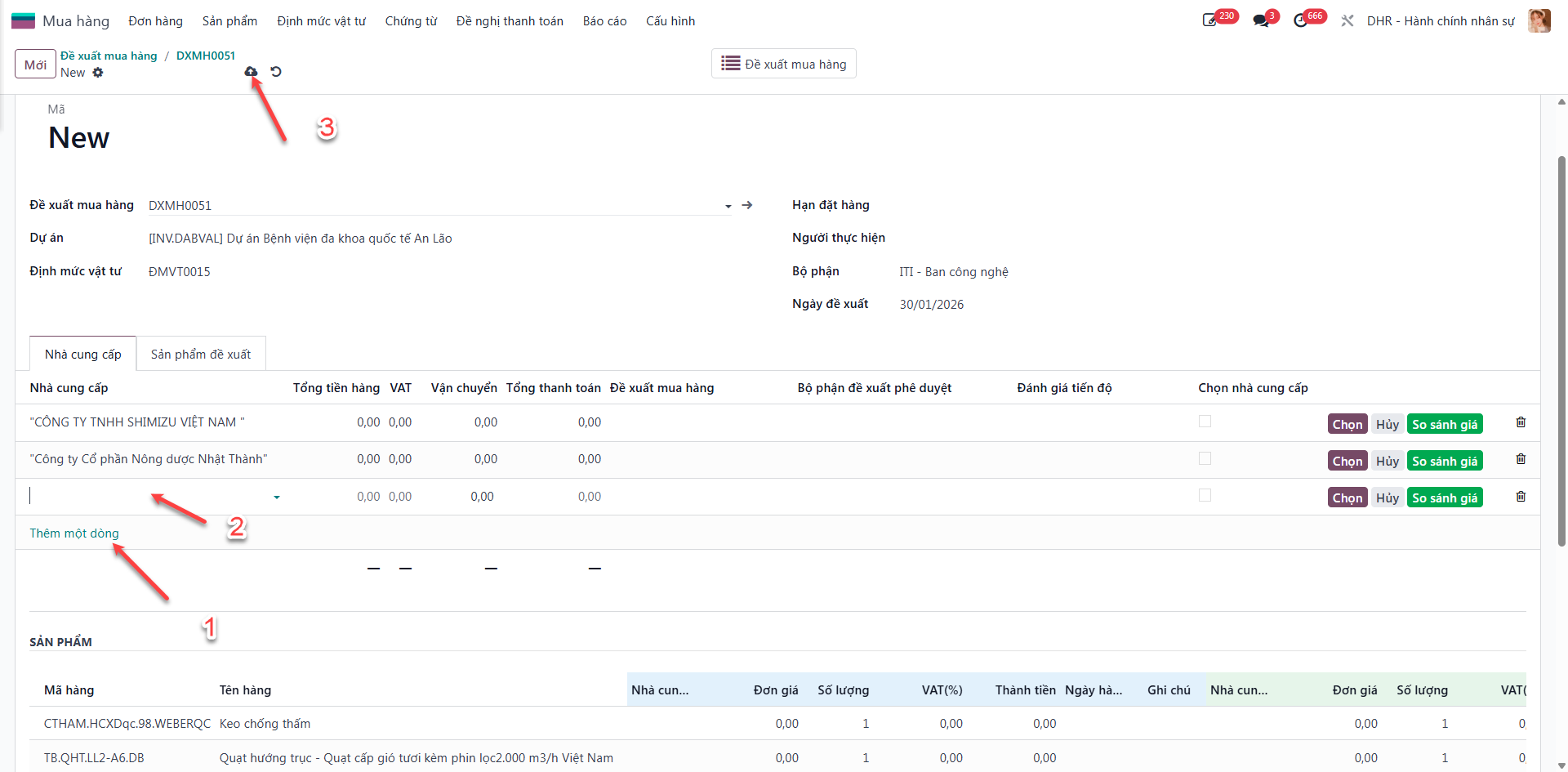
Task: Open the Báo cáo menu
Action: tap(604, 21)
